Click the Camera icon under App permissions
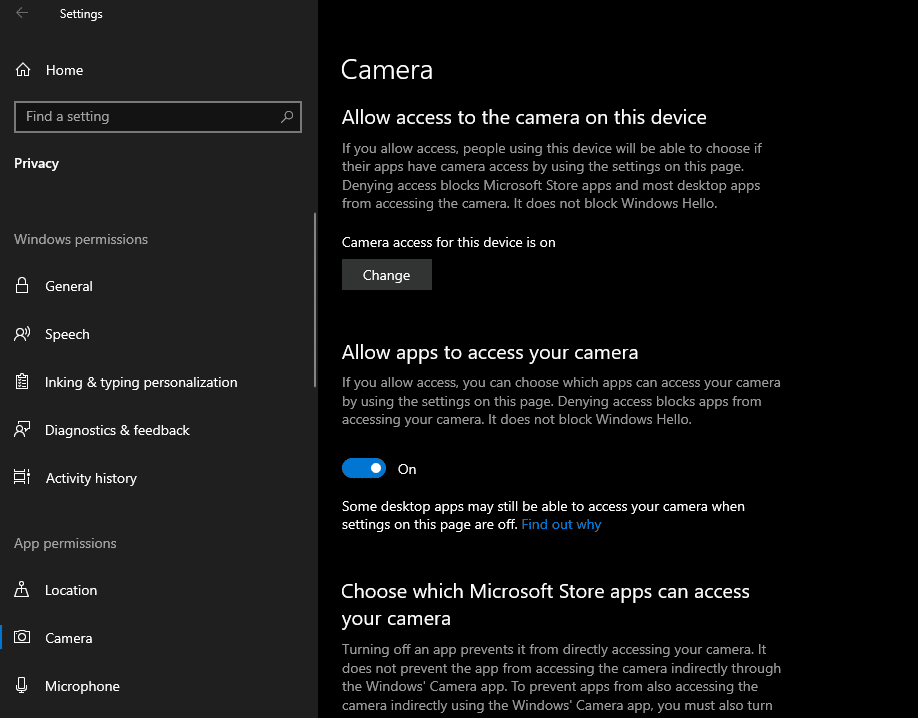The image size is (918, 718). tap(22, 638)
